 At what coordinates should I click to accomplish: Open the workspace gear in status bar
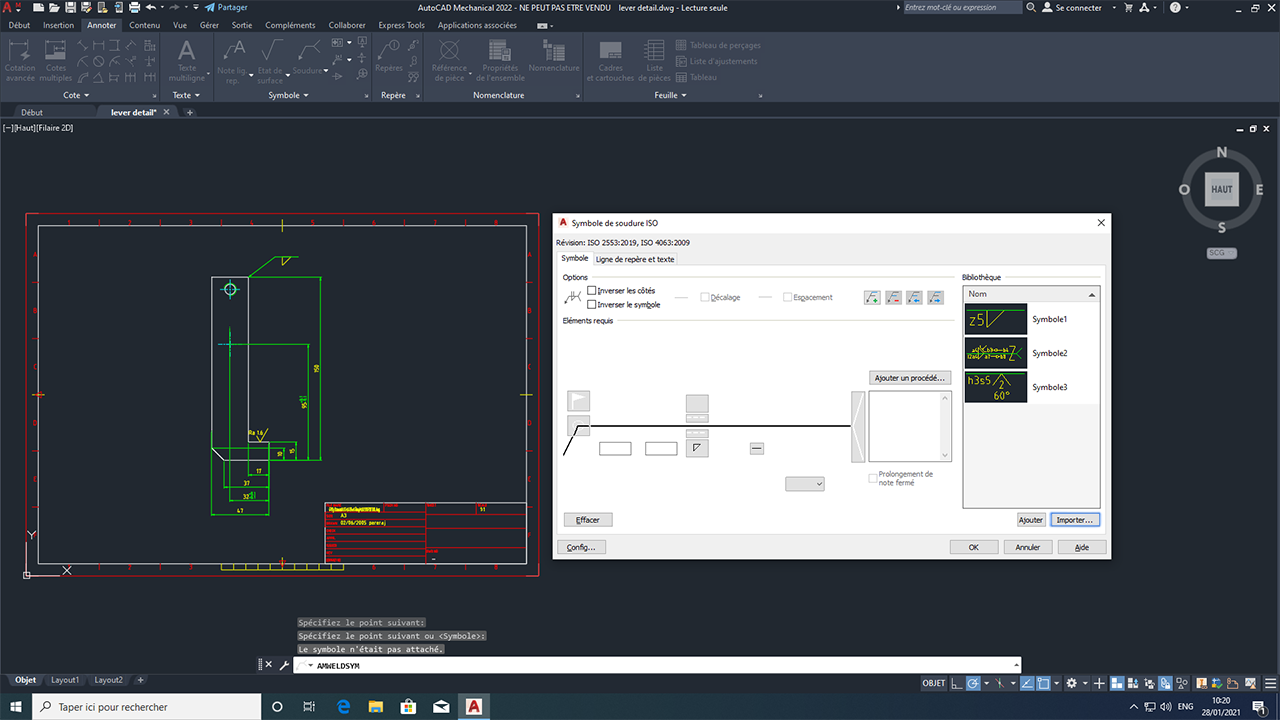tap(1072, 683)
